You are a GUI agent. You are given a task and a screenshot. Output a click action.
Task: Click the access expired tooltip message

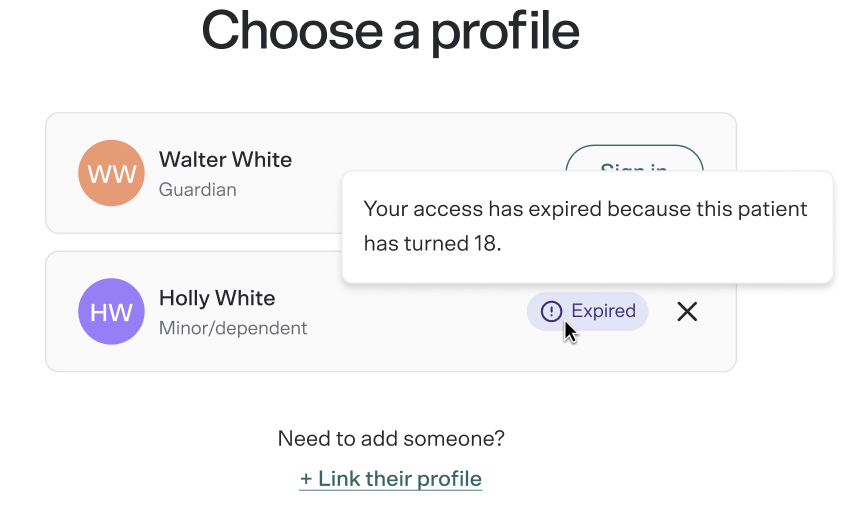click(587, 227)
